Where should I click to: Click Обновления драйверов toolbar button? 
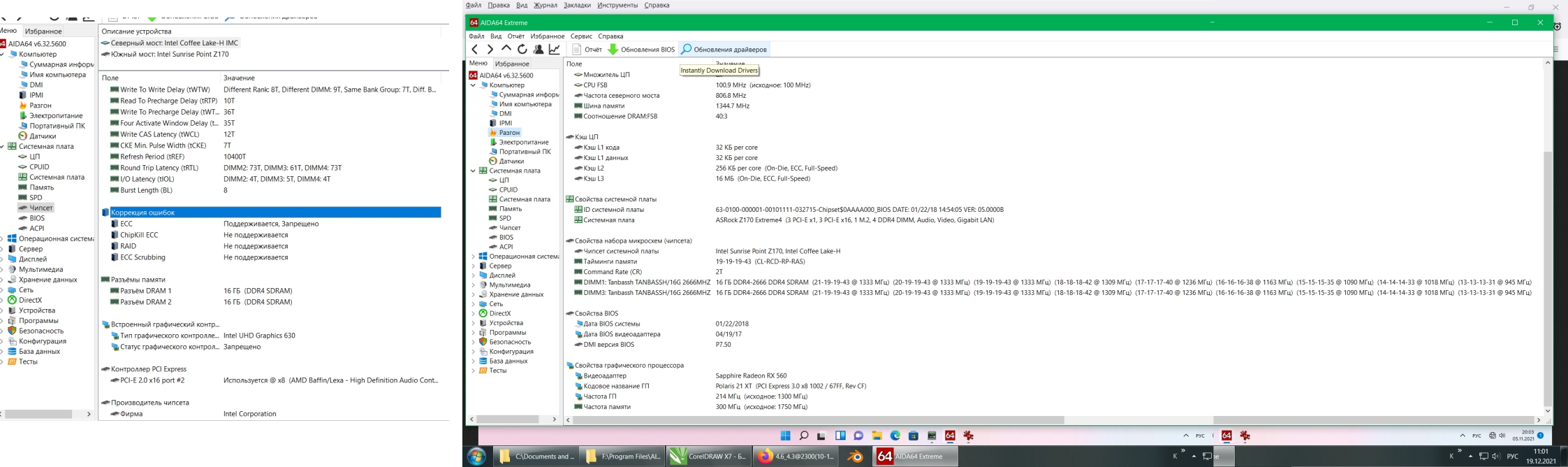tap(724, 49)
